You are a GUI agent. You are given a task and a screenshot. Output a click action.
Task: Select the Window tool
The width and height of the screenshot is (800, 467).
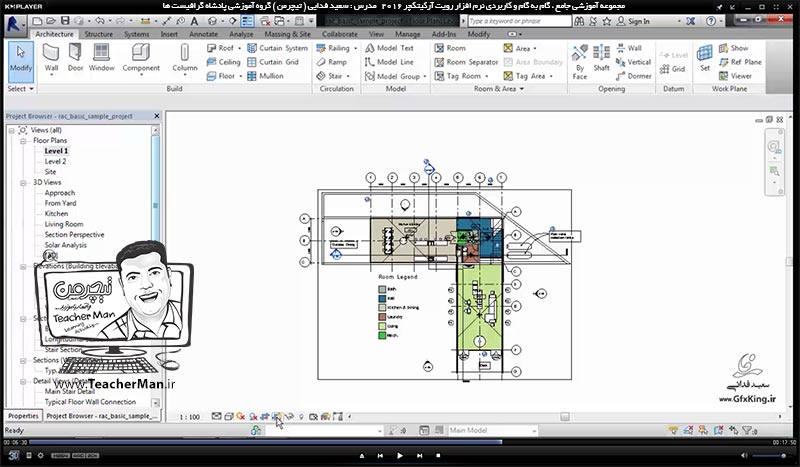102,58
